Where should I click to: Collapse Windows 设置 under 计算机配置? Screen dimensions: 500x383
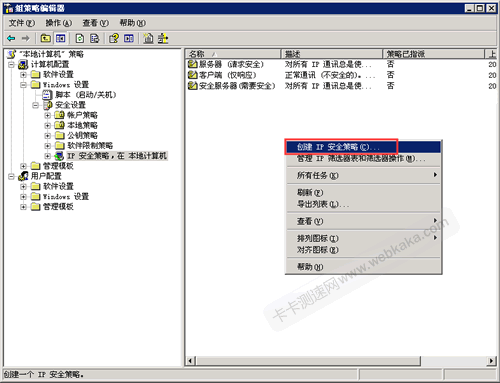coord(23,85)
